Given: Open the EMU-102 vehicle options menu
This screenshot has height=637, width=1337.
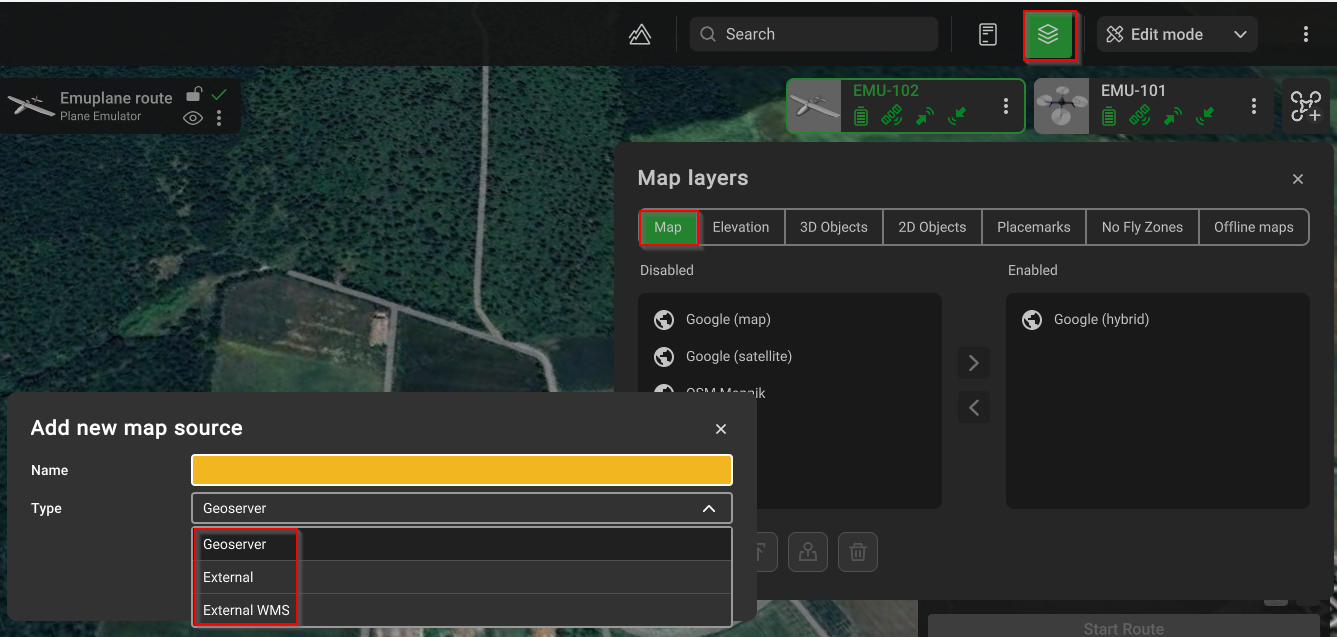Looking at the screenshot, I should [1006, 106].
